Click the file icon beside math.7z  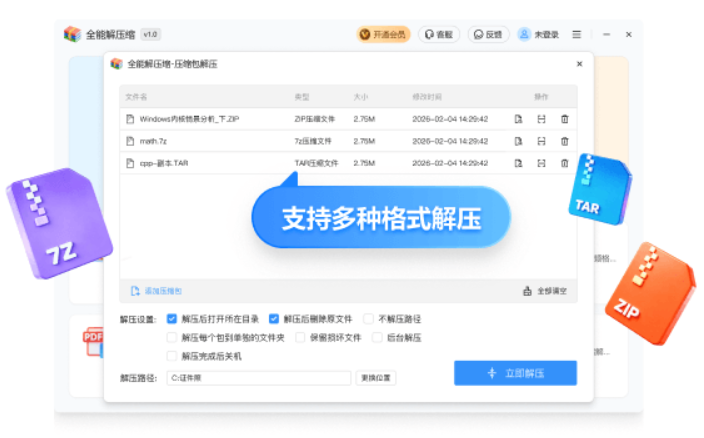[130, 141]
